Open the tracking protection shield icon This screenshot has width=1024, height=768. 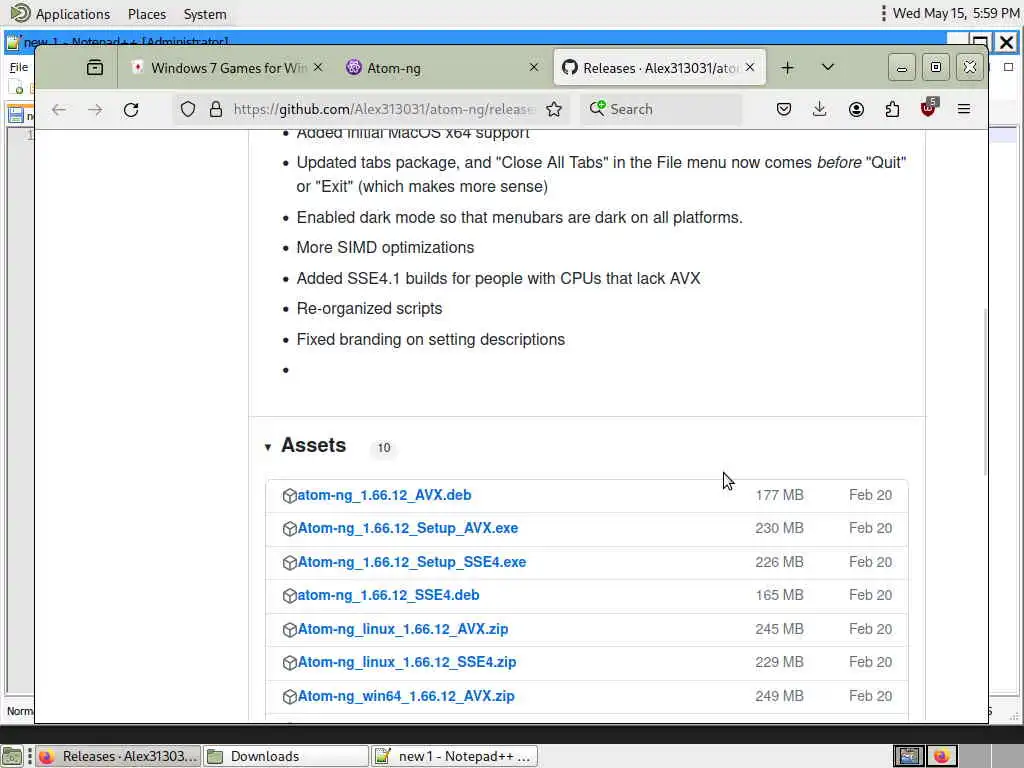click(x=187, y=109)
